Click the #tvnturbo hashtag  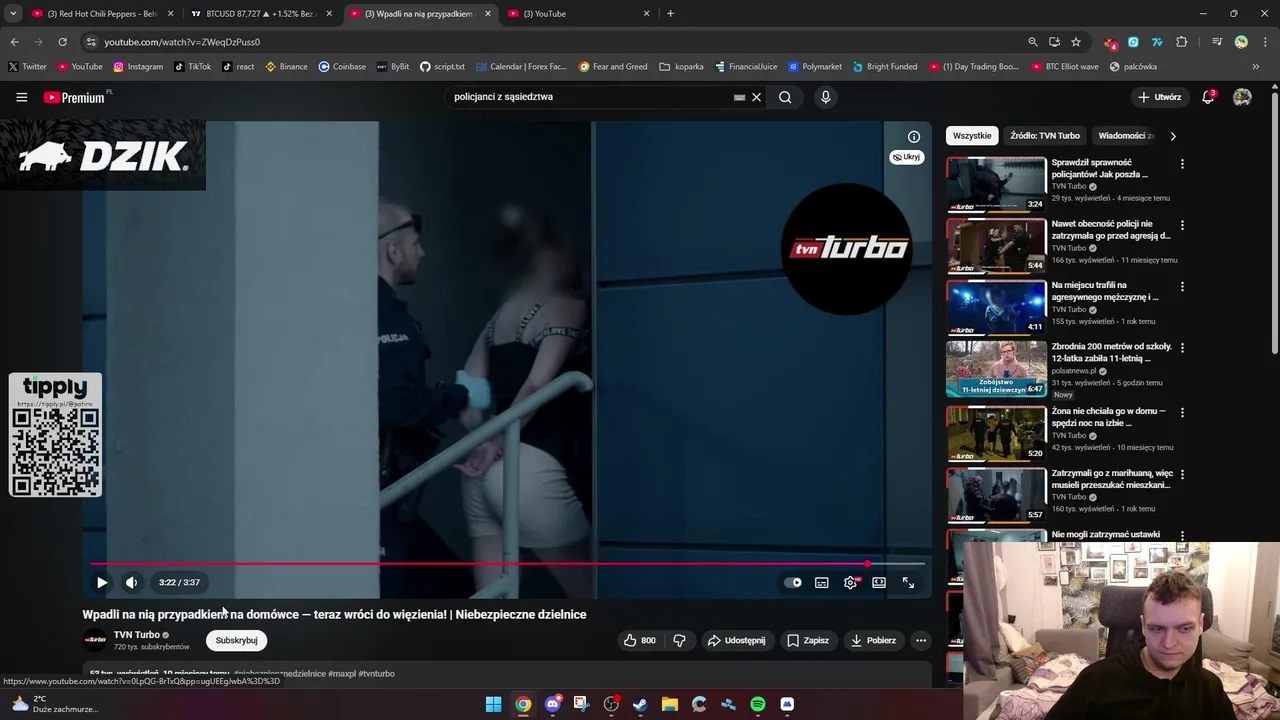click(x=376, y=674)
